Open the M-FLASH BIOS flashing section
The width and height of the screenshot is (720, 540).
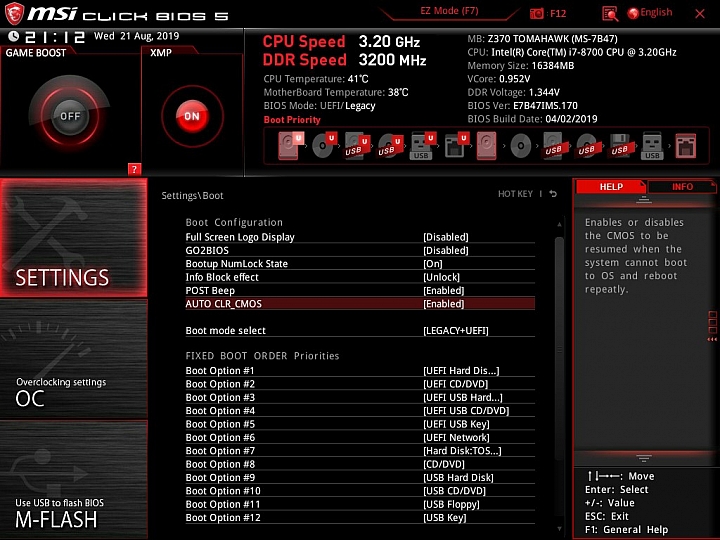click(73, 479)
